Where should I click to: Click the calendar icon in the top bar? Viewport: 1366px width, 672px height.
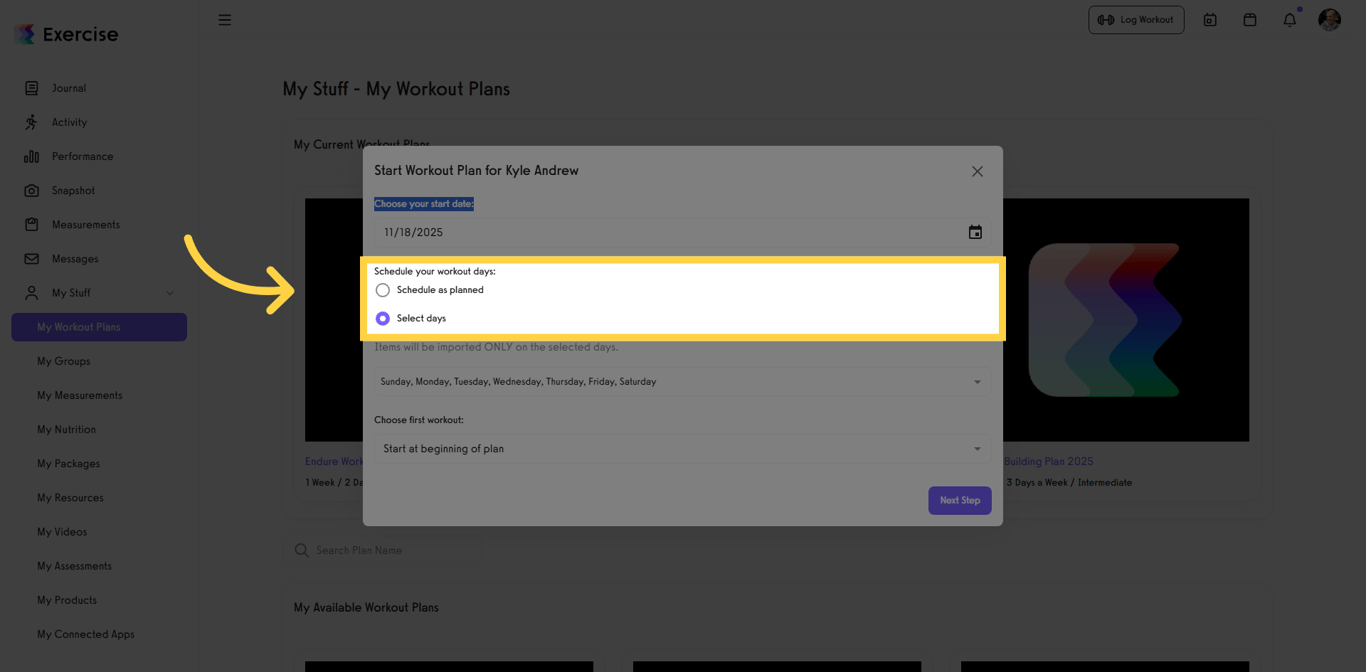(x=1249, y=20)
